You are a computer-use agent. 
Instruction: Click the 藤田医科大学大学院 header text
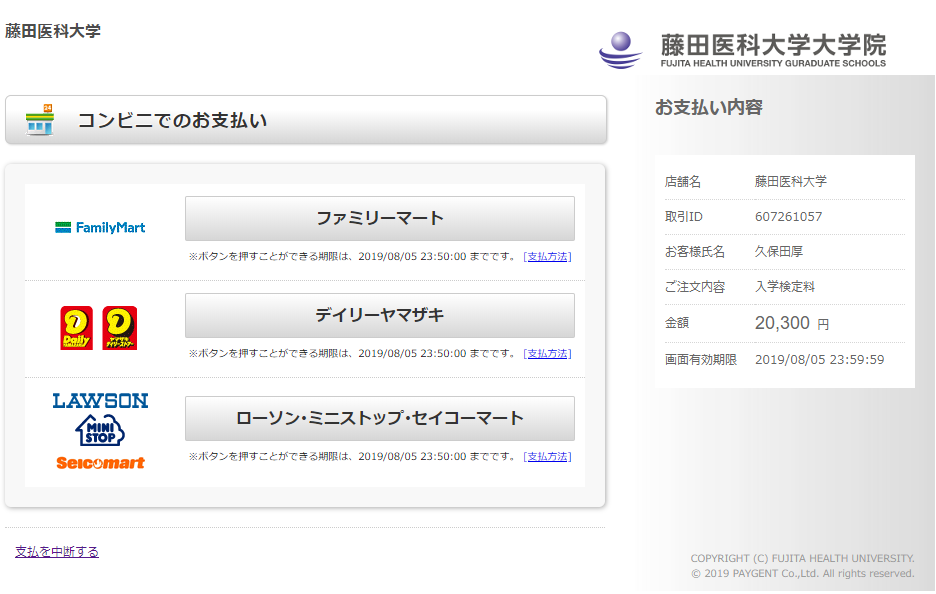(x=773, y=45)
